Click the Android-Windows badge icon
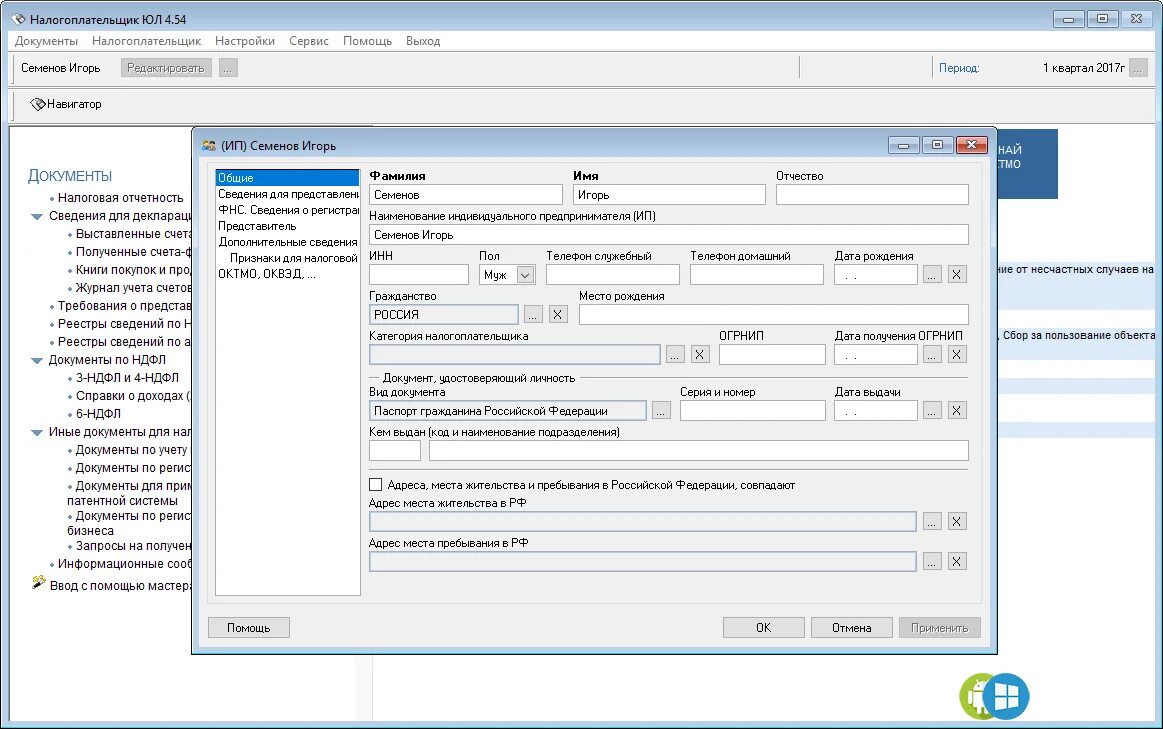Image resolution: width=1163 pixels, height=729 pixels. (x=994, y=696)
